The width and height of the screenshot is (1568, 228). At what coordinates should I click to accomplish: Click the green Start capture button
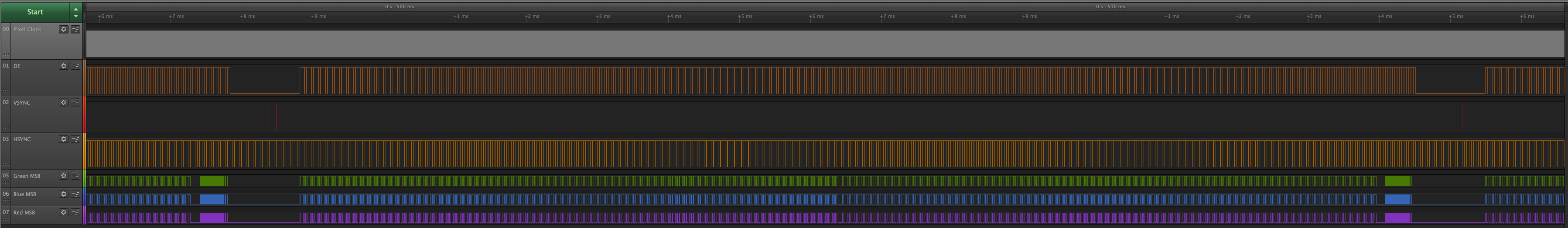(35, 11)
